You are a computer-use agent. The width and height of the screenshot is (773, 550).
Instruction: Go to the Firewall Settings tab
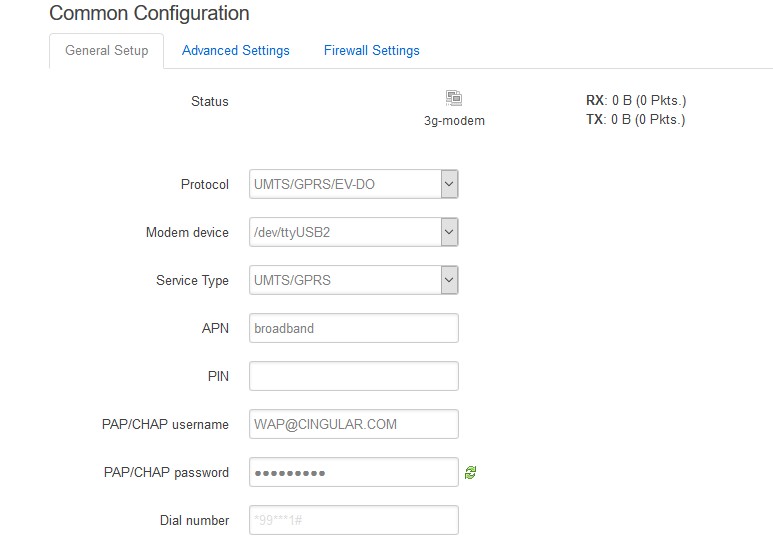pos(371,51)
